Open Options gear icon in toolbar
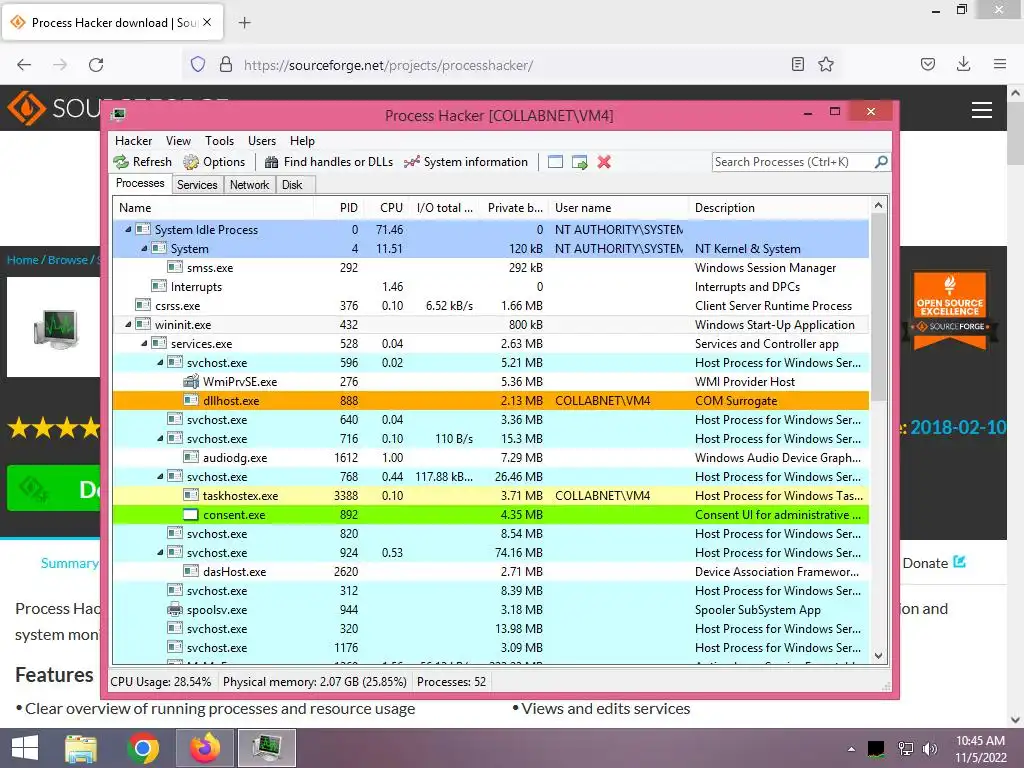Viewport: 1024px width, 768px height. click(x=191, y=162)
